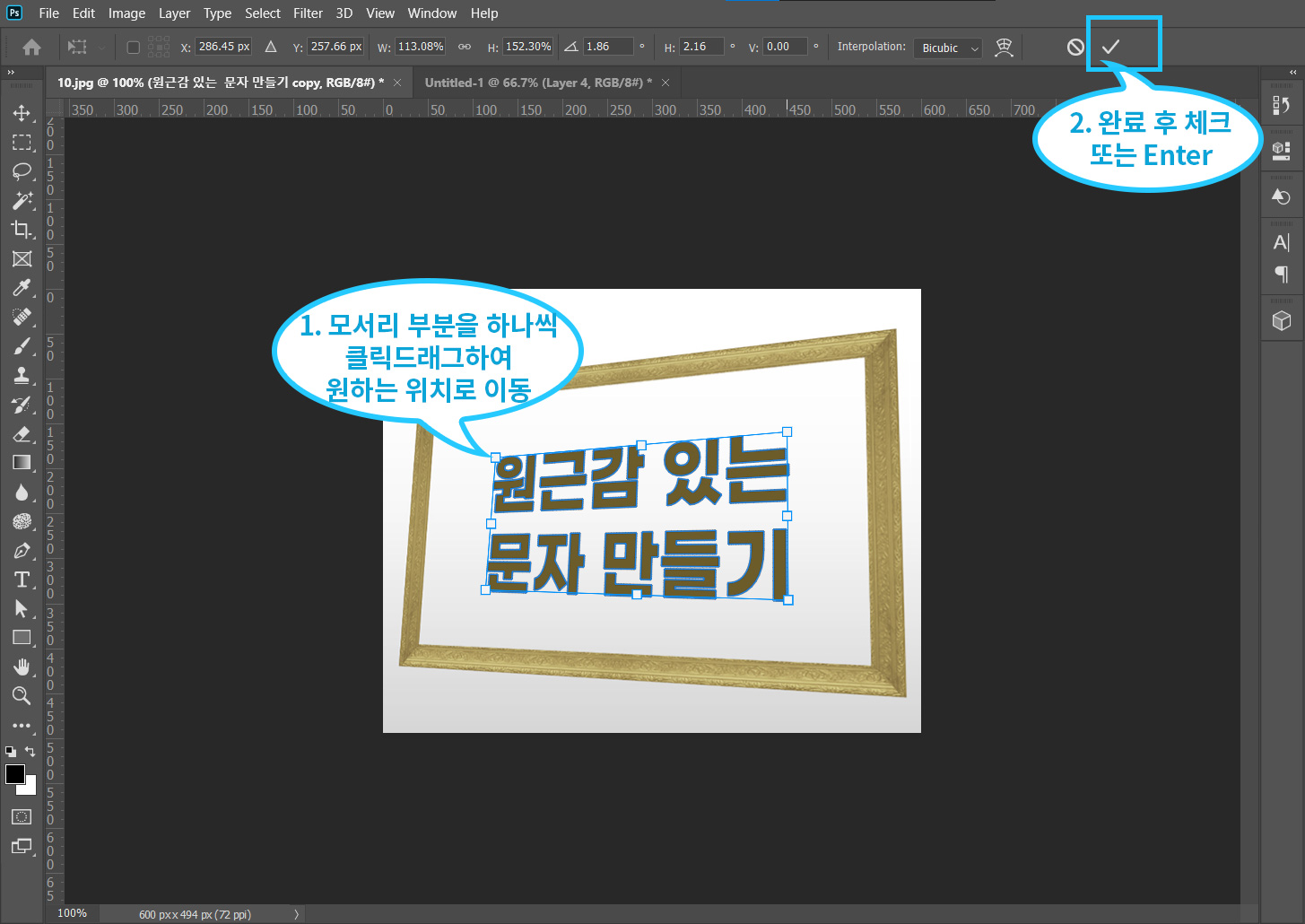Select the Spot Healing Brush tool
1305x924 pixels.
click(22, 317)
